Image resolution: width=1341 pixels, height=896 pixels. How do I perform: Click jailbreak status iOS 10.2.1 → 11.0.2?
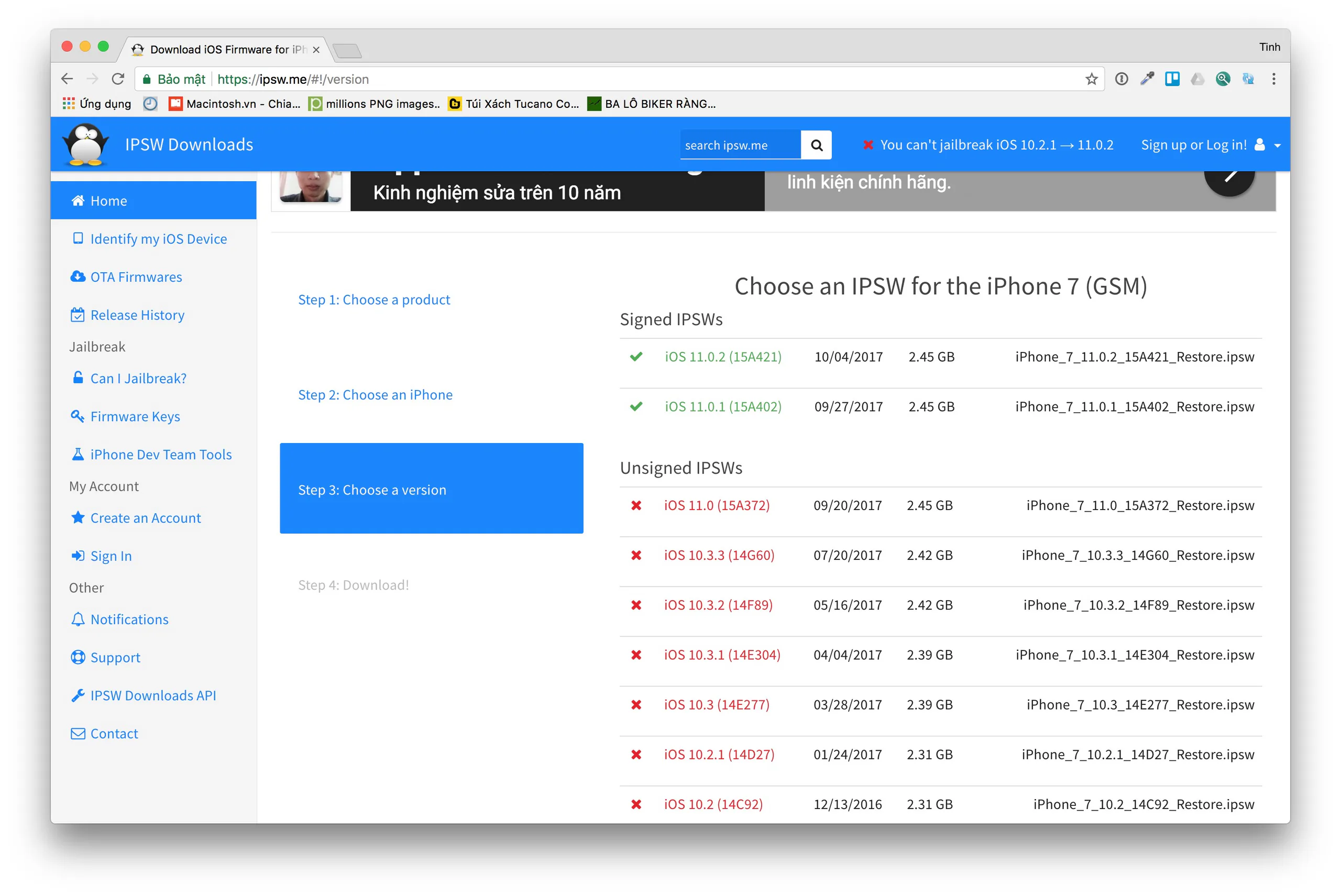click(988, 145)
